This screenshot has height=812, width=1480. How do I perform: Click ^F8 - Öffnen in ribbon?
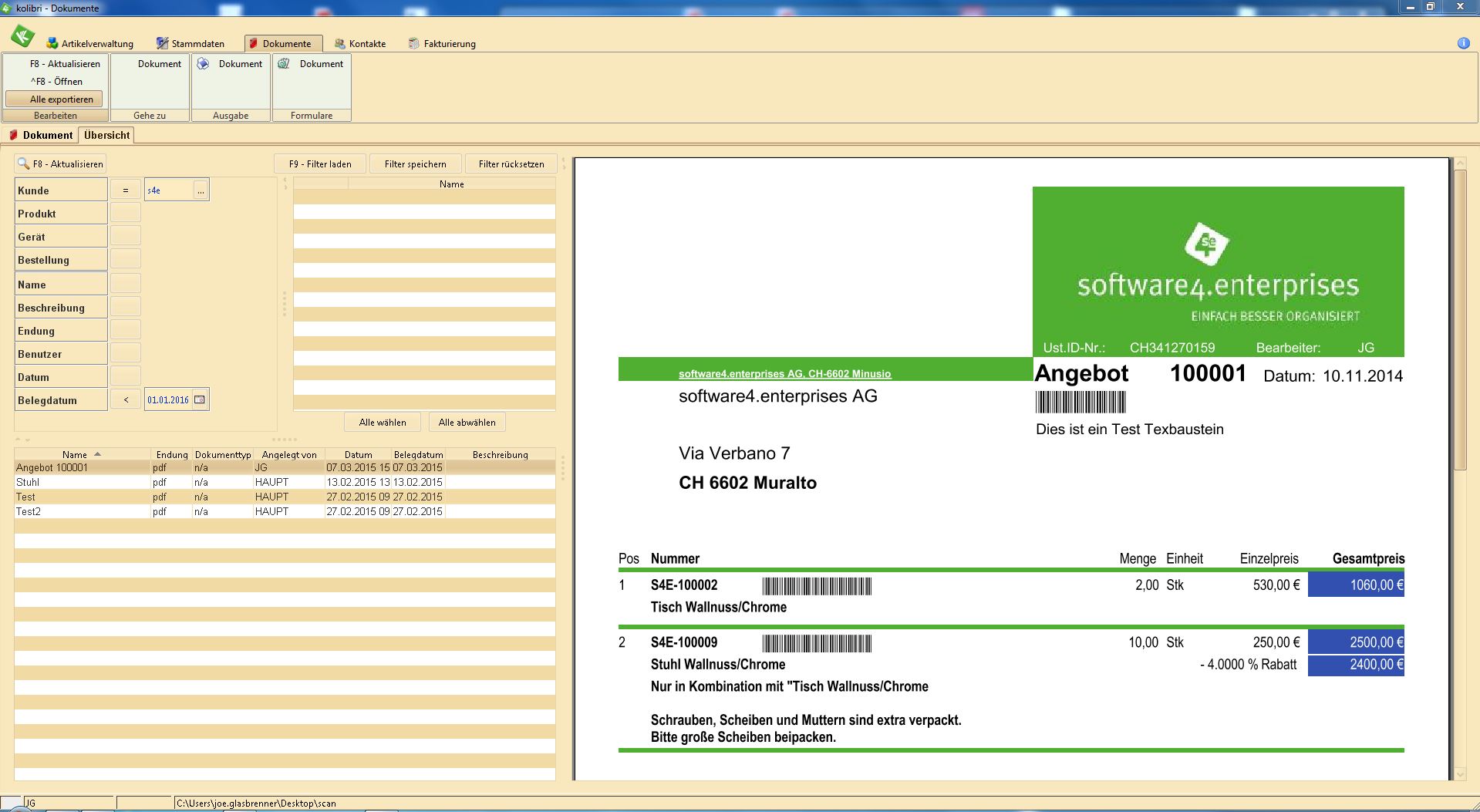(56, 81)
